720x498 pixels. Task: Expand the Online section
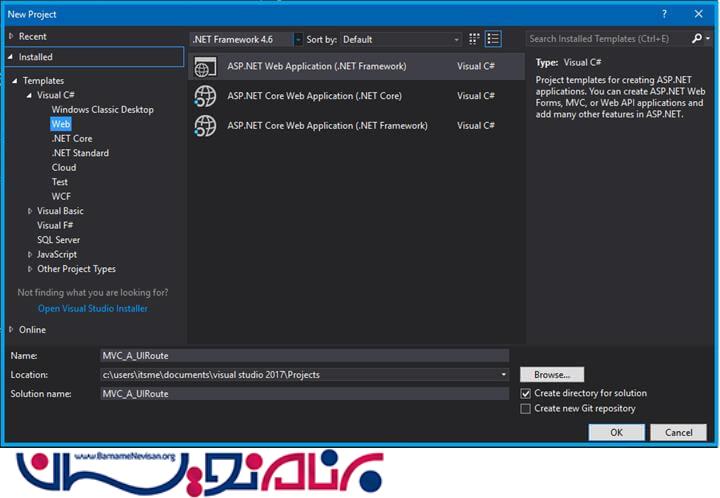[x=11, y=330]
